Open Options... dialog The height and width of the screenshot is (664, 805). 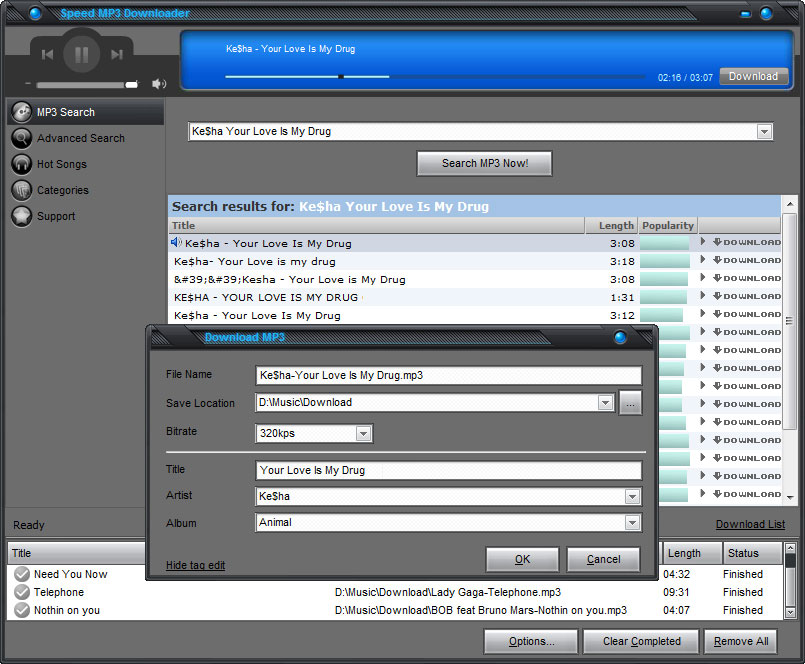[531, 641]
